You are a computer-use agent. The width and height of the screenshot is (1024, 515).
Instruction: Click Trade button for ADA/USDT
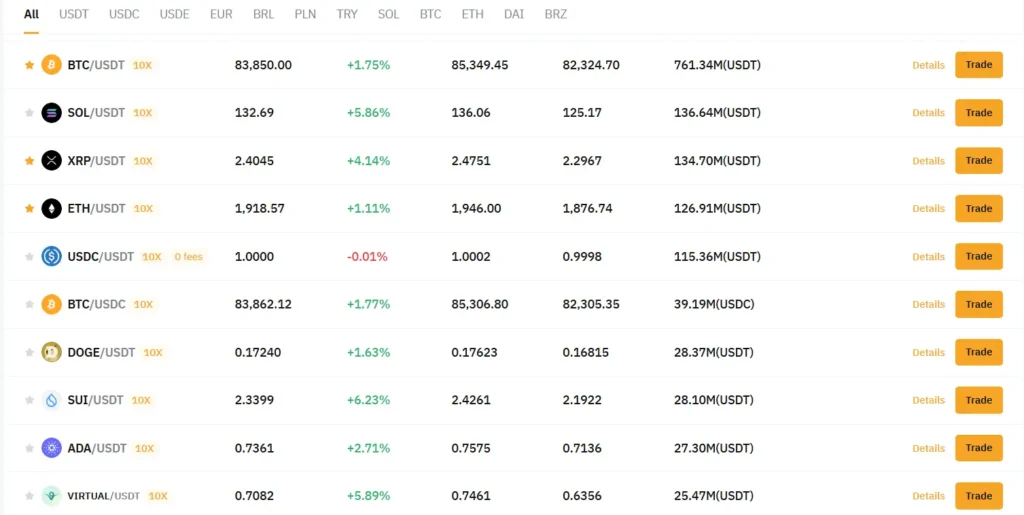tap(979, 448)
